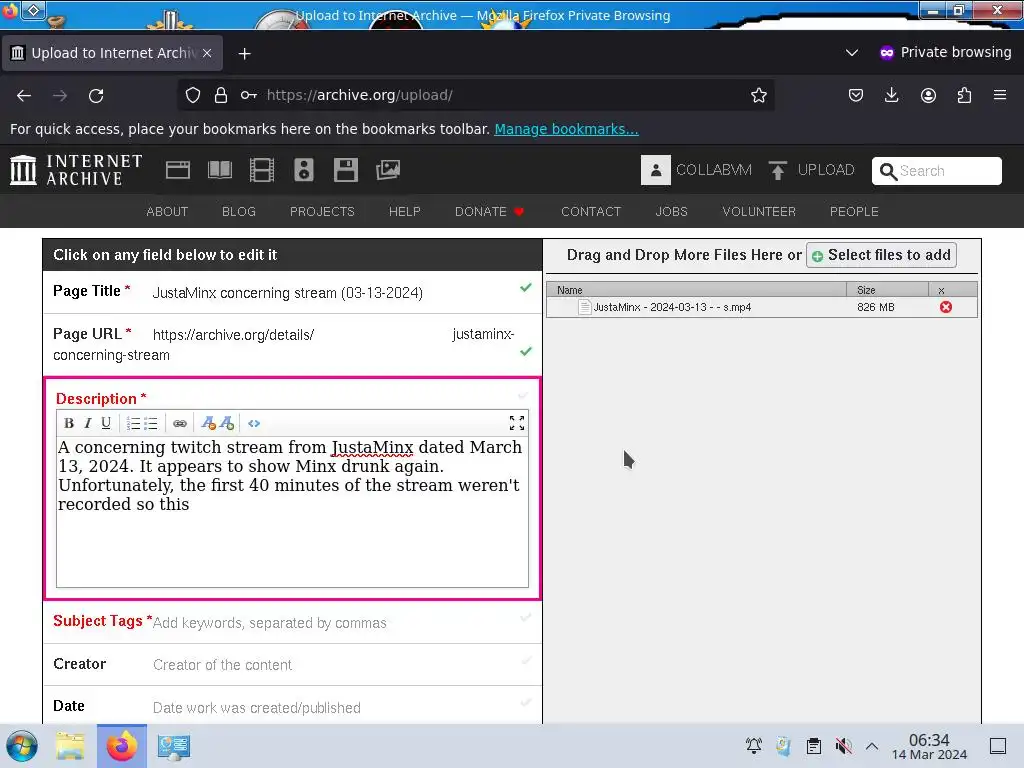Viewport: 1024px width, 768px height.
Task: Open Firefox extensions menu
Action: [x=964, y=95]
